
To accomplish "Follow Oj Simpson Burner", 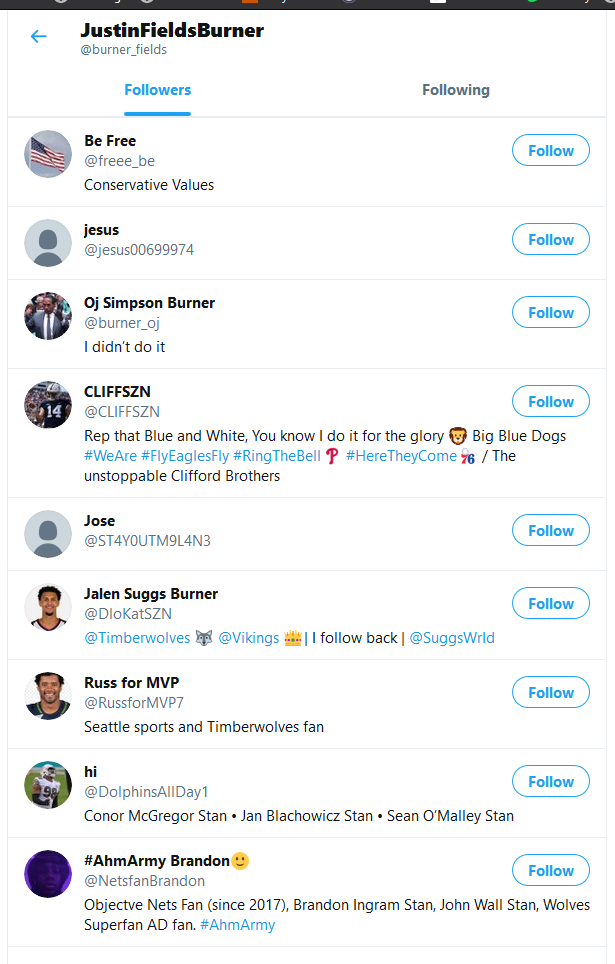I will pyautogui.click(x=551, y=313).
